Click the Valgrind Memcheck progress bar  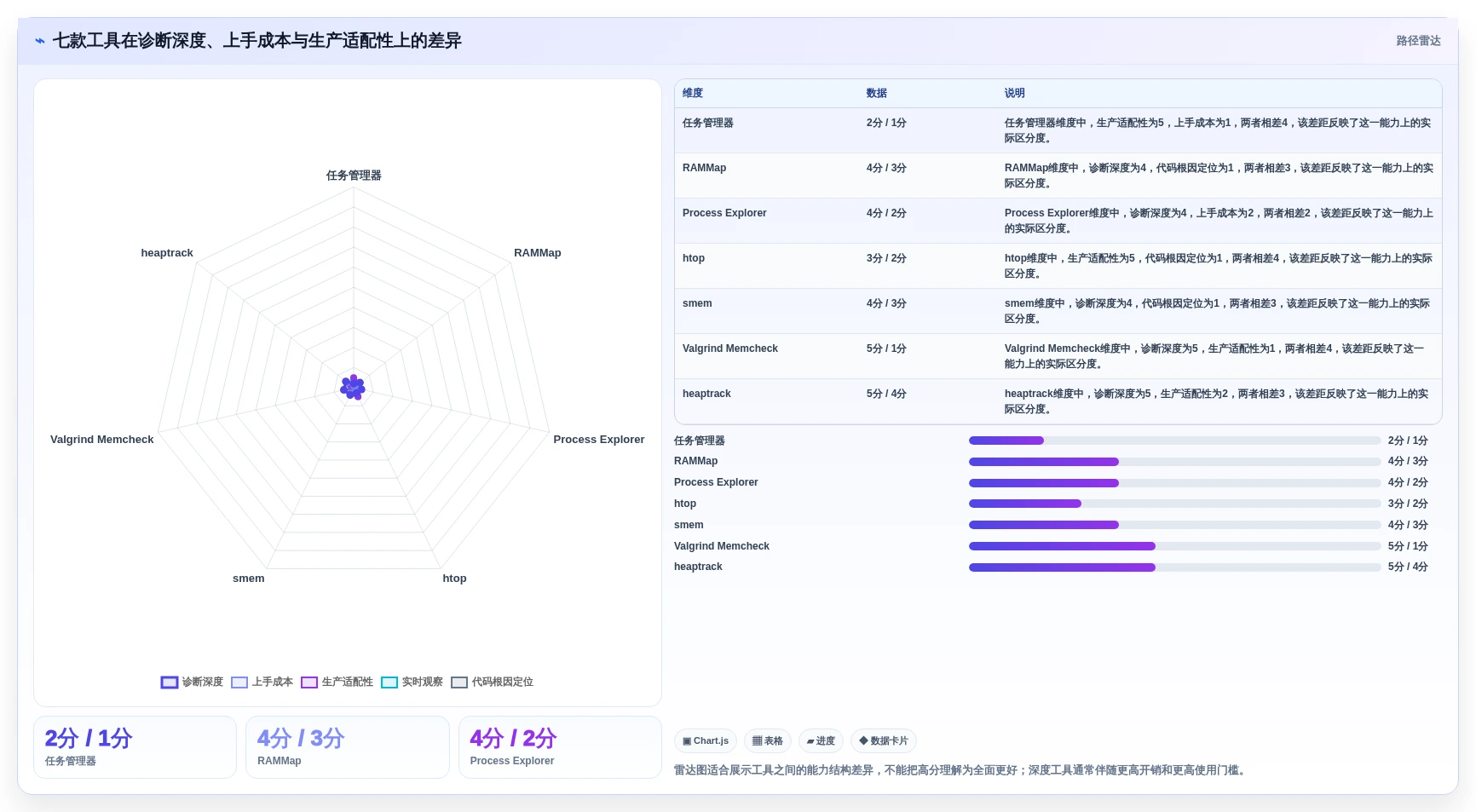(x=1174, y=546)
